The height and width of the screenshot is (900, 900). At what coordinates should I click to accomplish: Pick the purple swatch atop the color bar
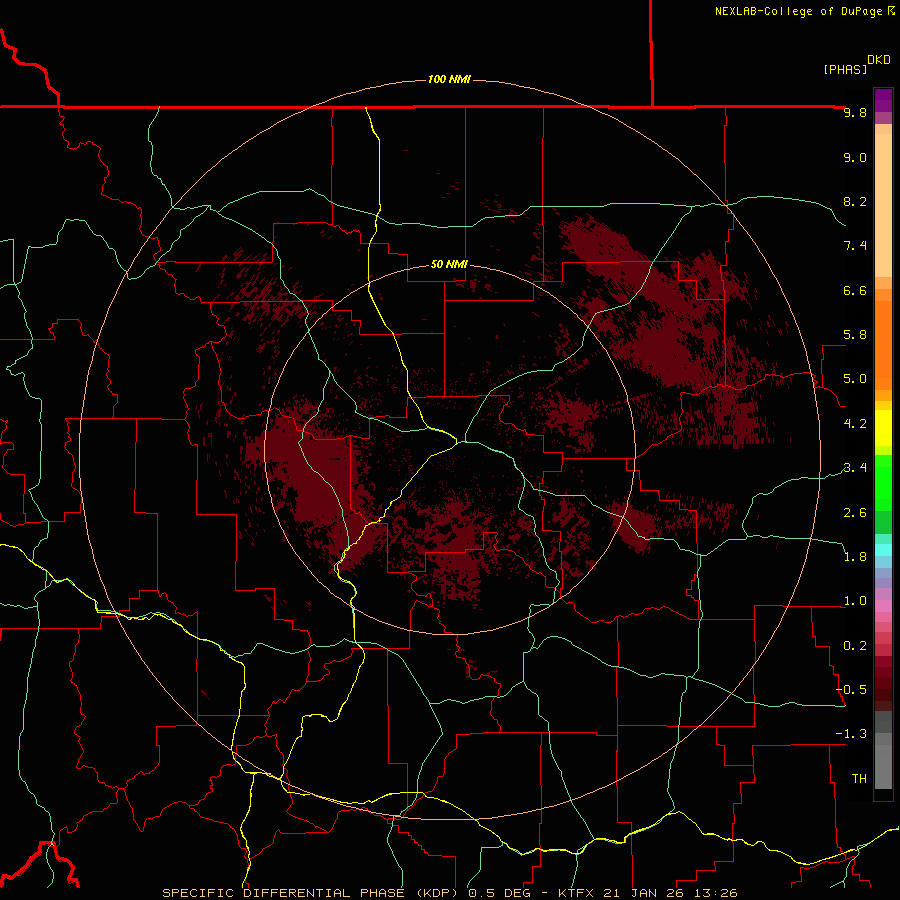coord(883,100)
